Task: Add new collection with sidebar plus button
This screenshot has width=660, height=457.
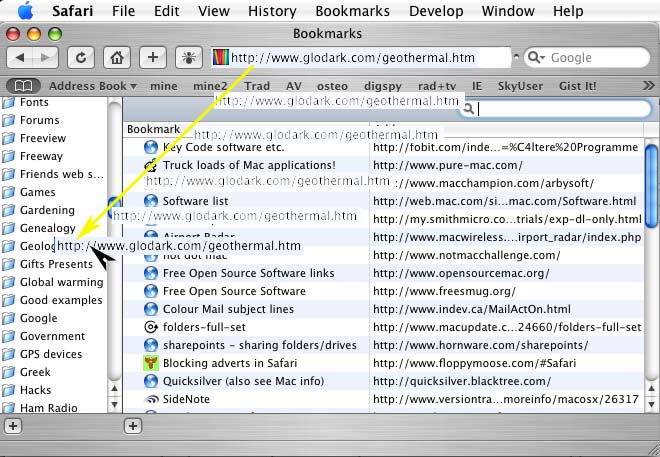Action: pos(13,426)
